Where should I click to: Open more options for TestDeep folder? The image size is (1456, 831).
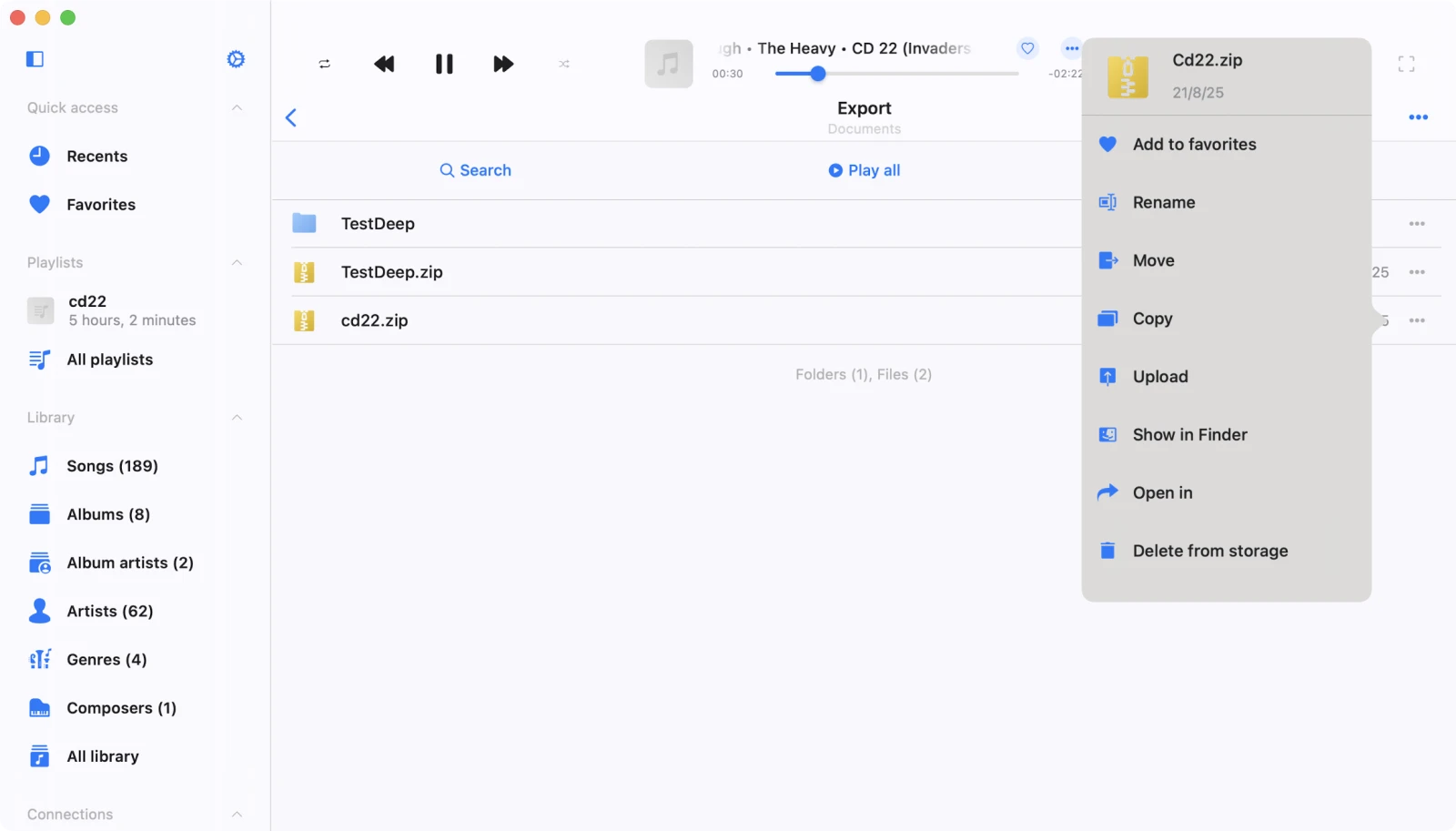tap(1417, 224)
